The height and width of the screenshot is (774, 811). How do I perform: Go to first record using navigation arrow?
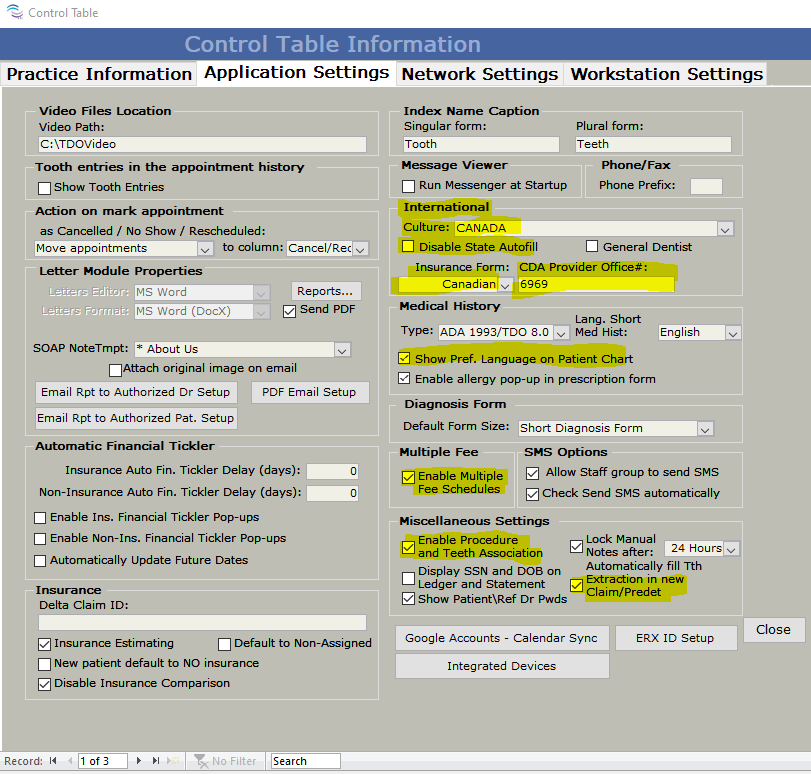coord(53,761)
